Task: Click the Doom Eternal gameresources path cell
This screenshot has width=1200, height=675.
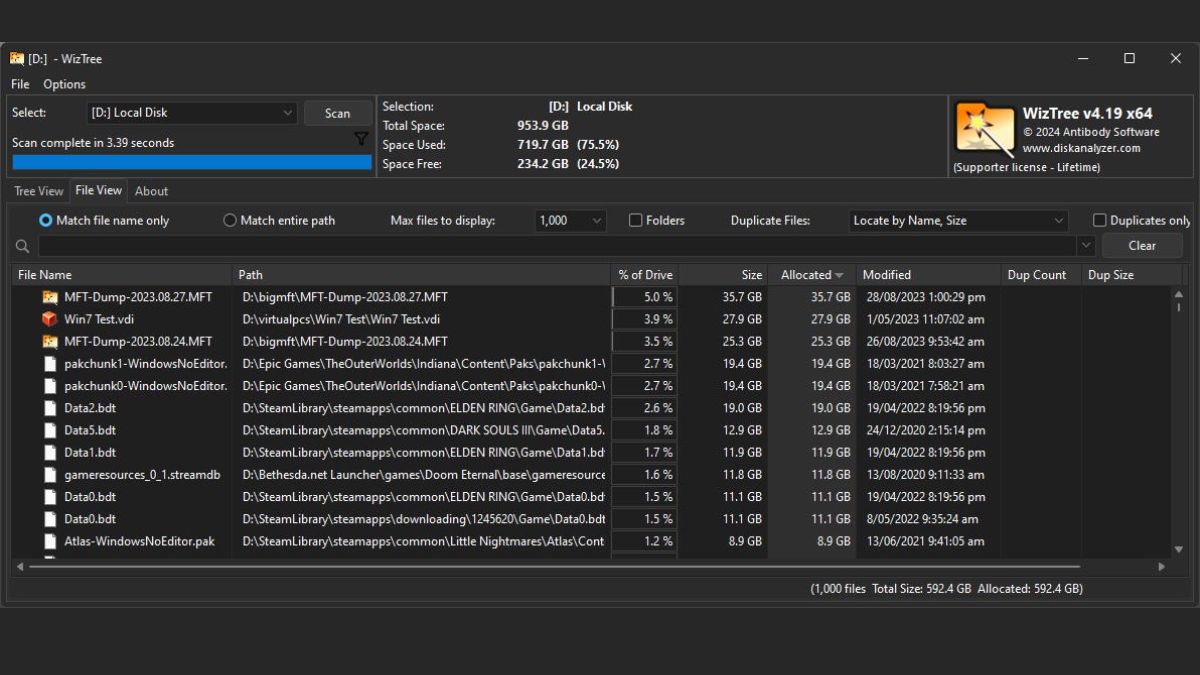Action: click(x=424, y=475)
